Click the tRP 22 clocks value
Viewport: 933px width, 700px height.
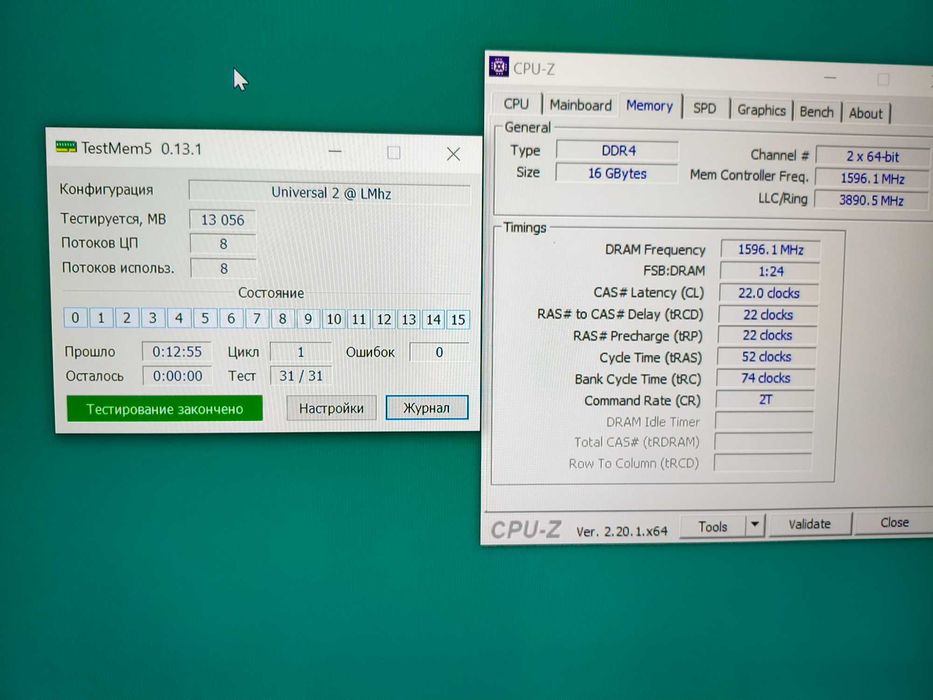[x=767, y=335]
